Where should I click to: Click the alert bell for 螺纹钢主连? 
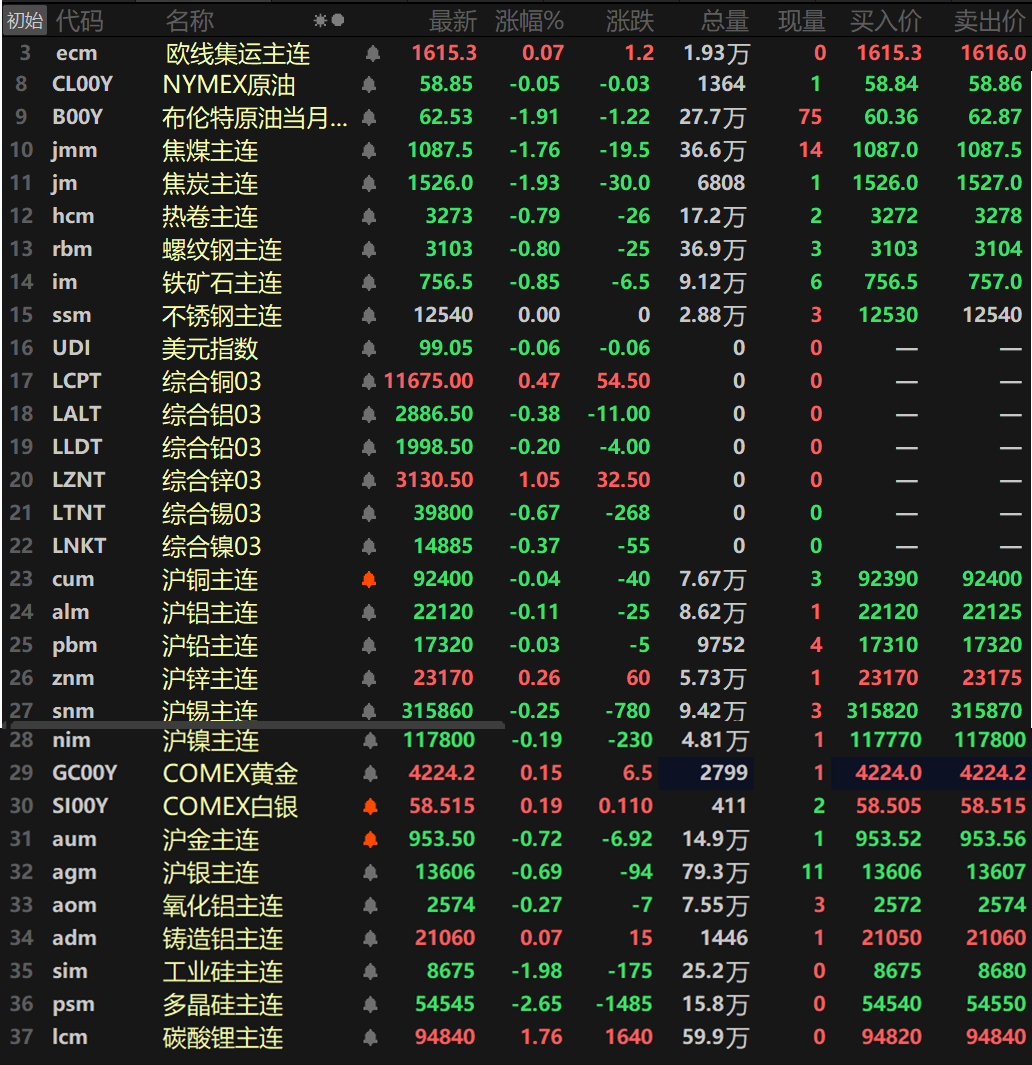[369, 249]
